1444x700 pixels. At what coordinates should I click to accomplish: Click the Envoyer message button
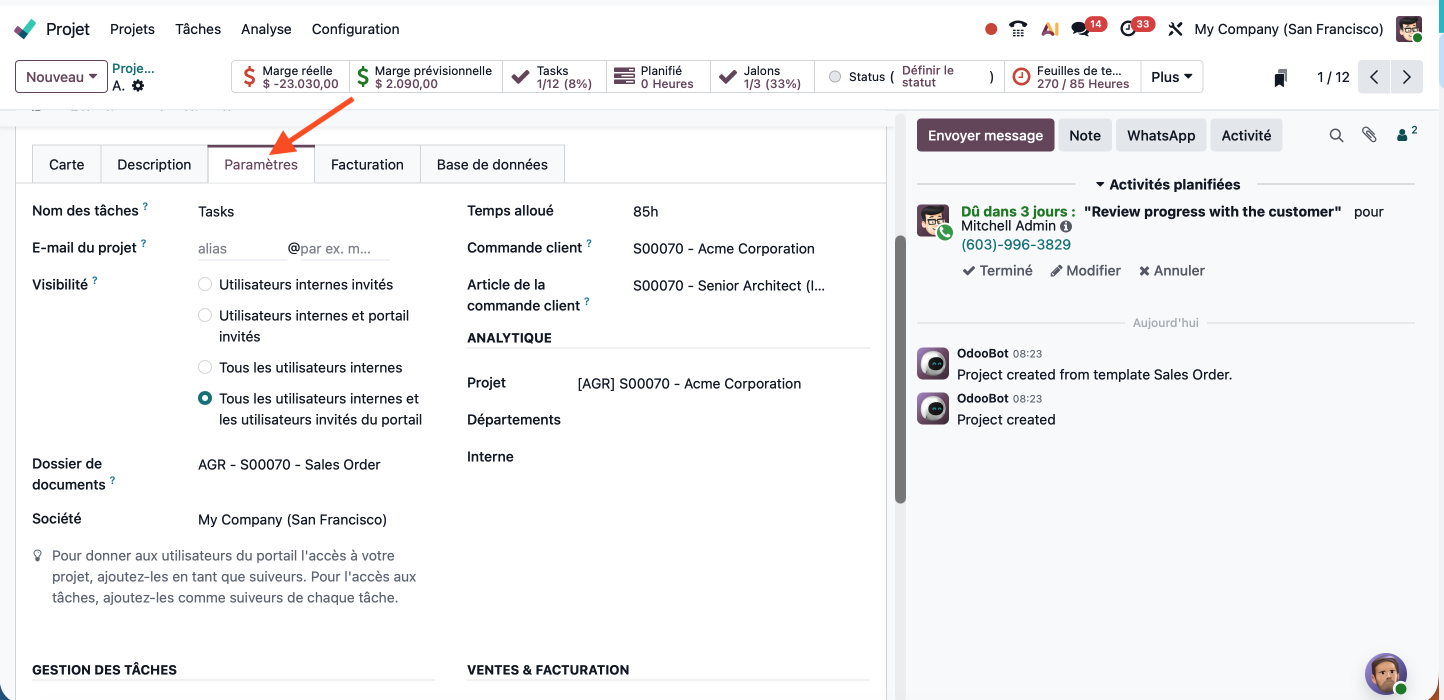pos(985,136)
